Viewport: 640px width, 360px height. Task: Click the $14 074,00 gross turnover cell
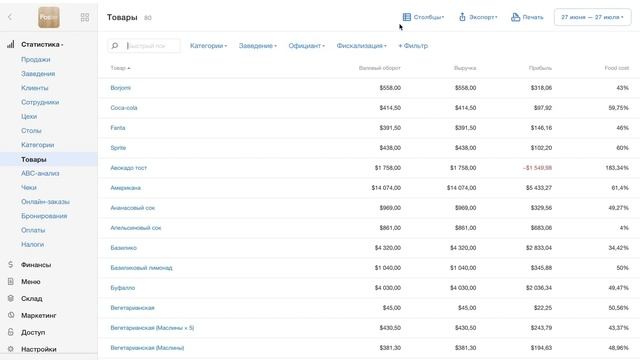[386, 188]
